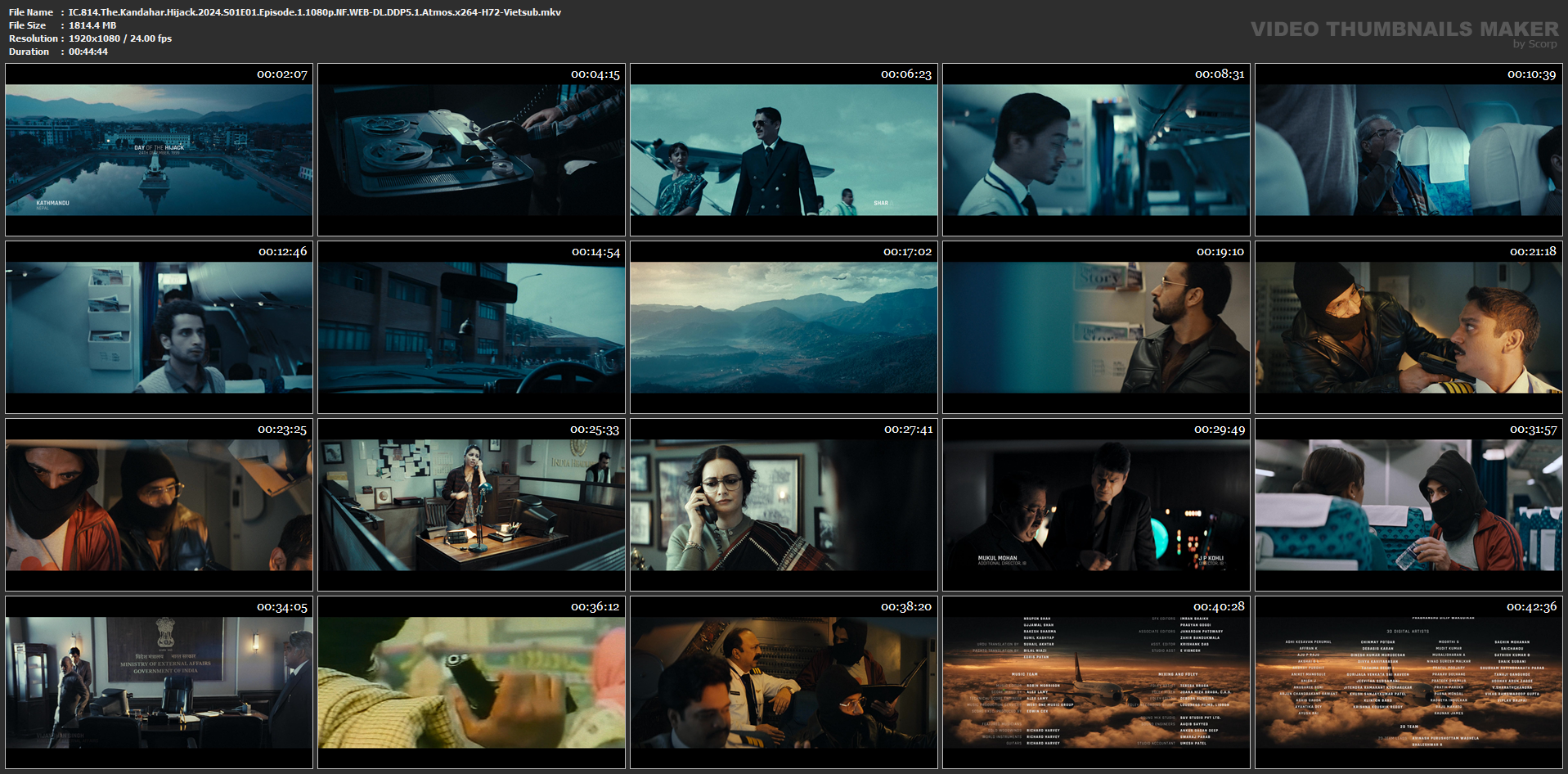The image size is (1568, 774).
Task: Select the thumbnail at 00:14:54
Action: [471, 327]
